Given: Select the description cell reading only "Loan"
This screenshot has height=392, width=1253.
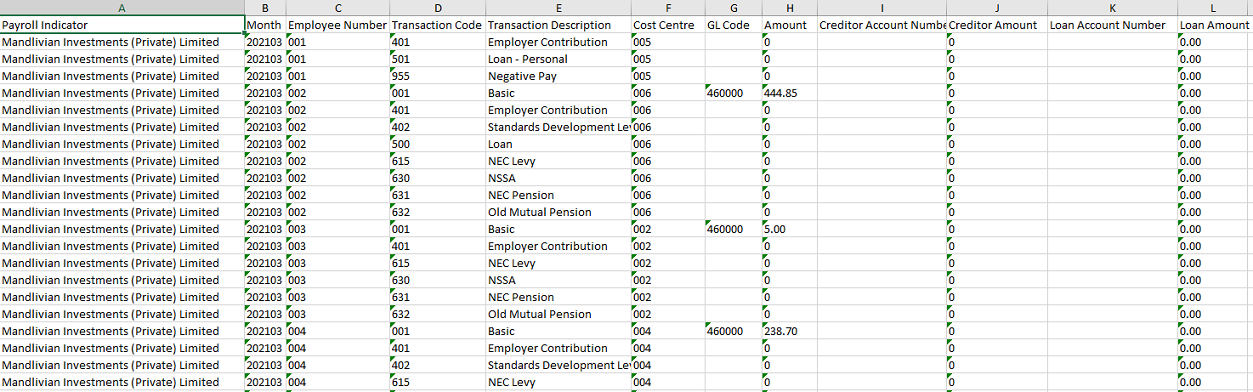Looking at the screenshot, I should coord(559,144).
